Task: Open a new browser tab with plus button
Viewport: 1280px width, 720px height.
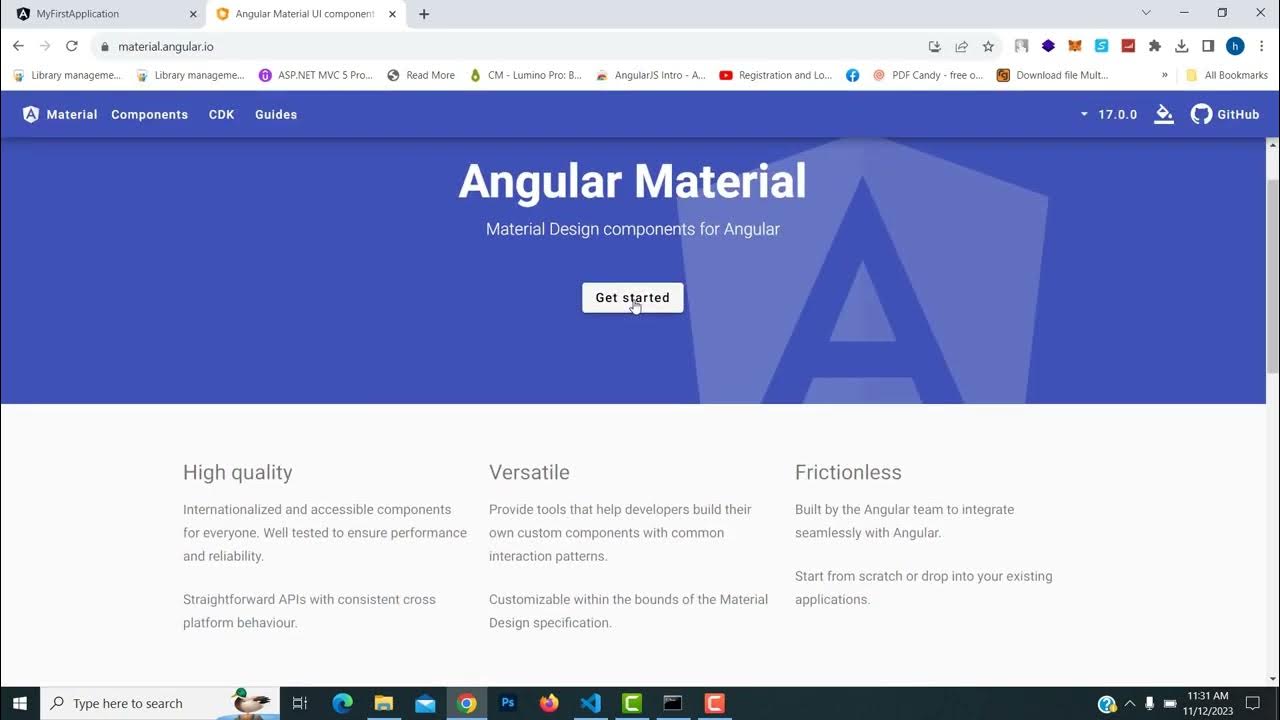Action: pyautogui.click(x=424, y=14)
